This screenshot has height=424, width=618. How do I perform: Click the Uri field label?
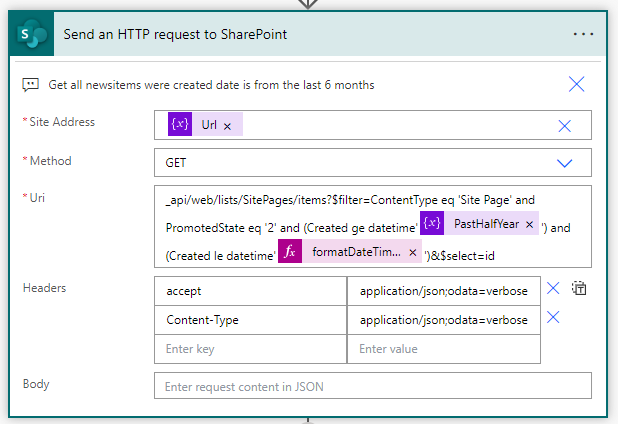coord(37,198)
